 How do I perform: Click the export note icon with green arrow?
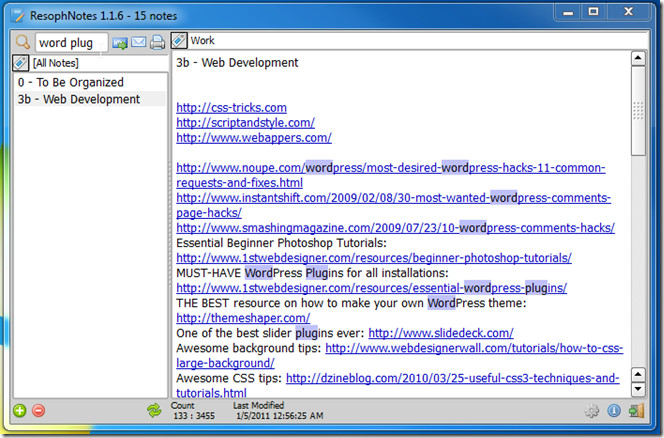tap(120, 43)
